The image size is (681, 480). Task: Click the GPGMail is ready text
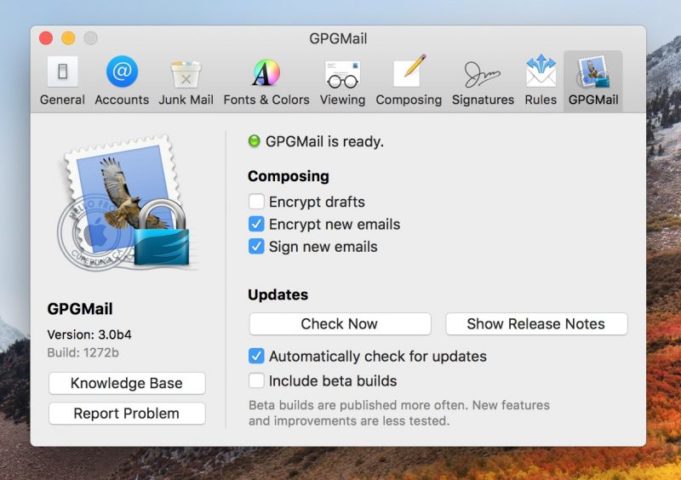point(324,142)
